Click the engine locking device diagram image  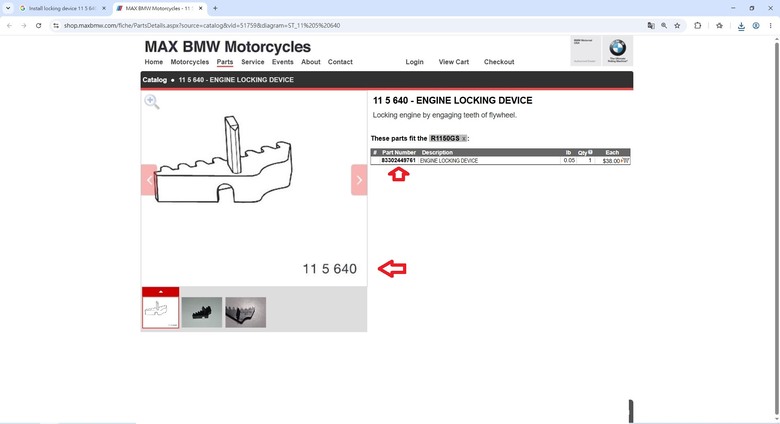223,159
